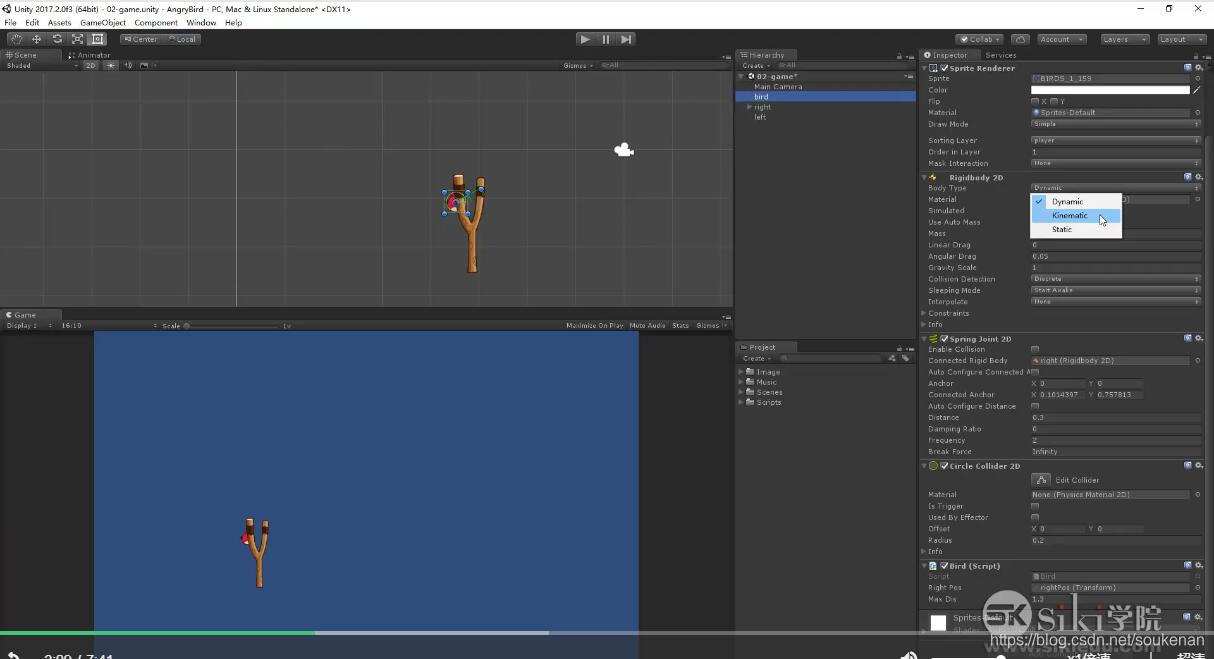This screenshot has width=1214, height=659.
Task: Open the Sprite field object picker
Action: [1198, 78]
